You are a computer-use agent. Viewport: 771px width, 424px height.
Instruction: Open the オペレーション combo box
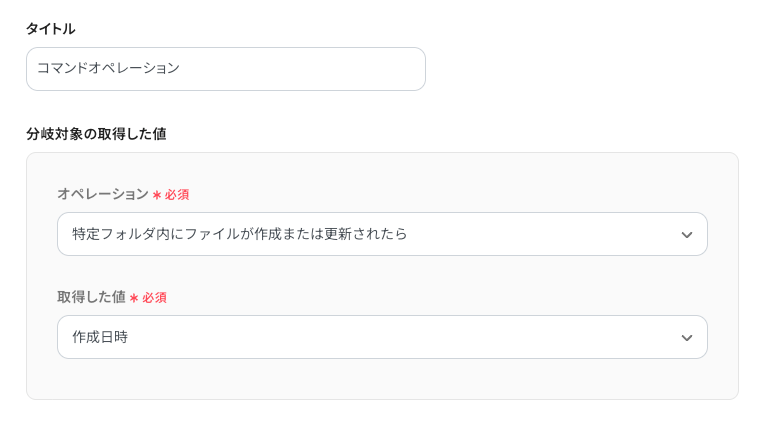pos(382,234)
